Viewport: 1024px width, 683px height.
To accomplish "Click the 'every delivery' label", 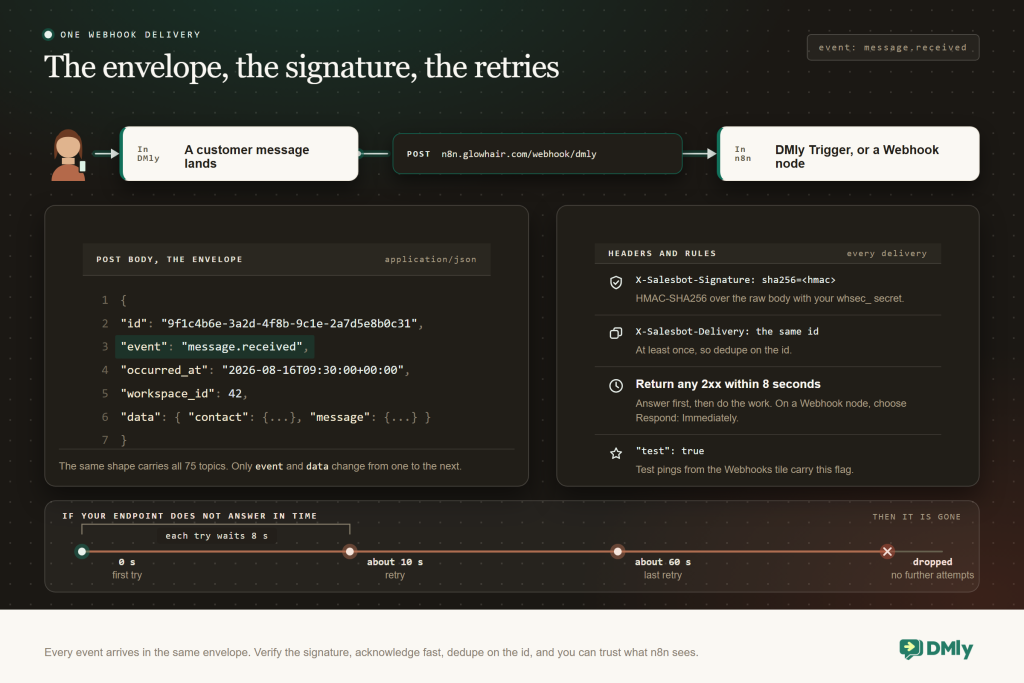I will pos(887,253).
